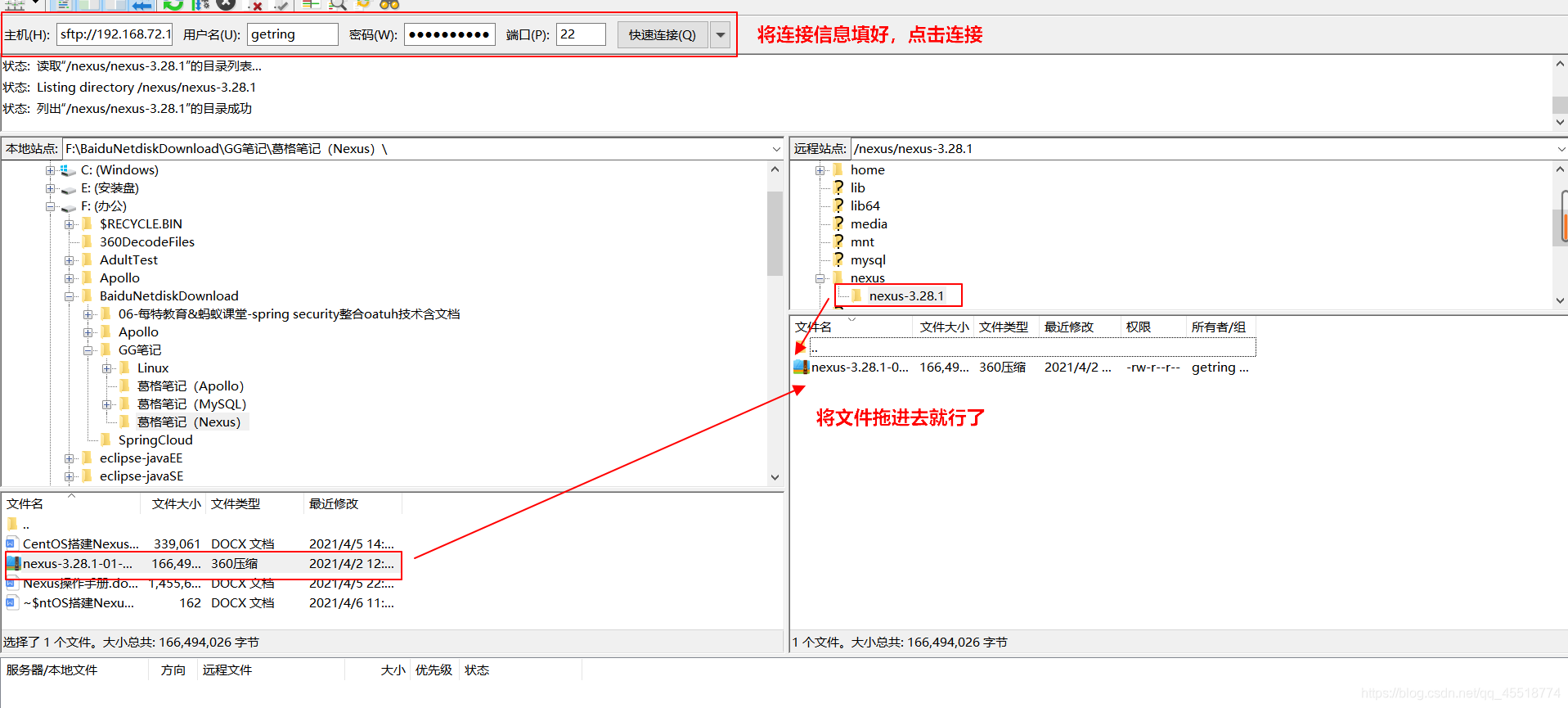Click the binoculars file search toolbar icon

[x=389, y=4]
